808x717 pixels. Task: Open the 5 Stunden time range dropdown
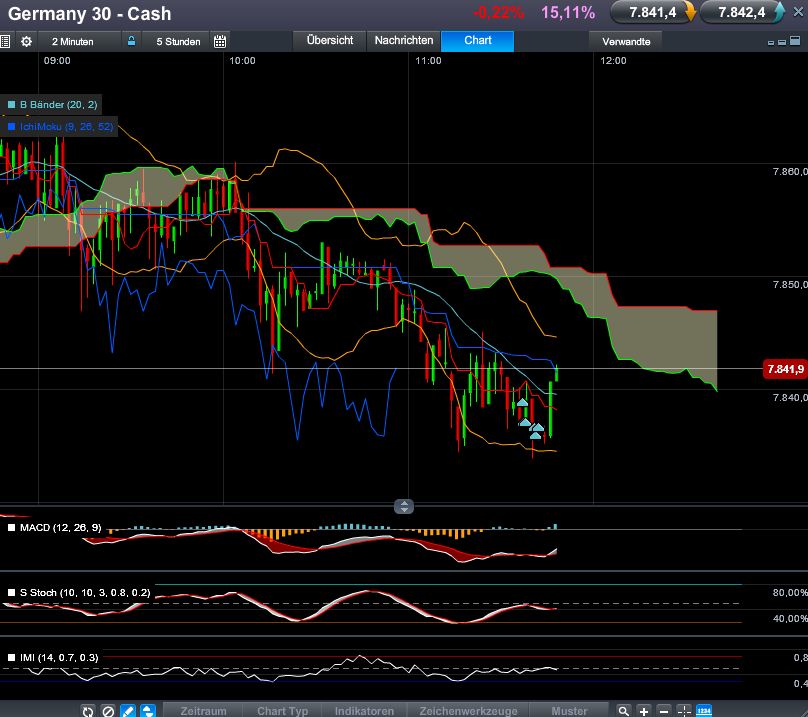178,41
